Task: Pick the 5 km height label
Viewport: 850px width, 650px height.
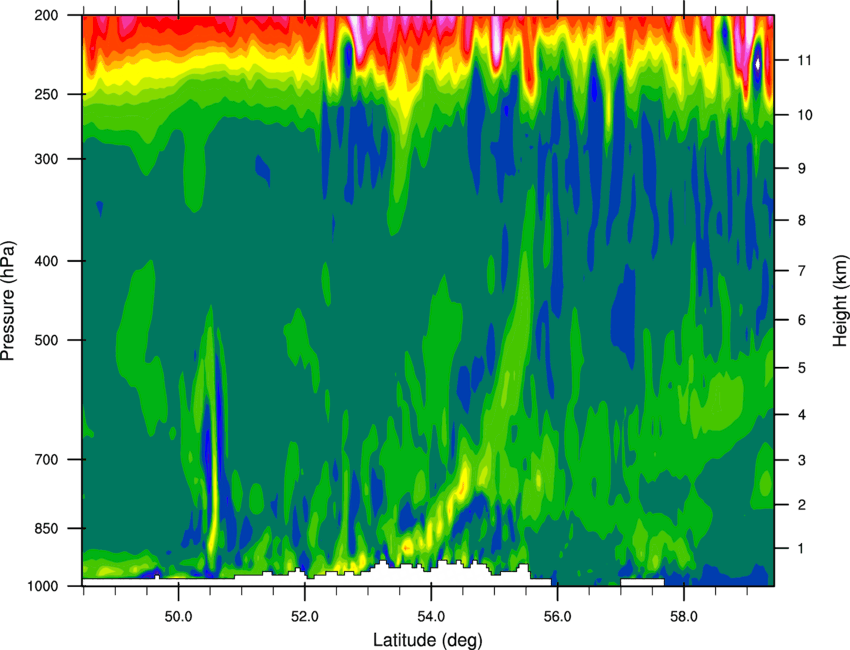Action: point(802,368)
